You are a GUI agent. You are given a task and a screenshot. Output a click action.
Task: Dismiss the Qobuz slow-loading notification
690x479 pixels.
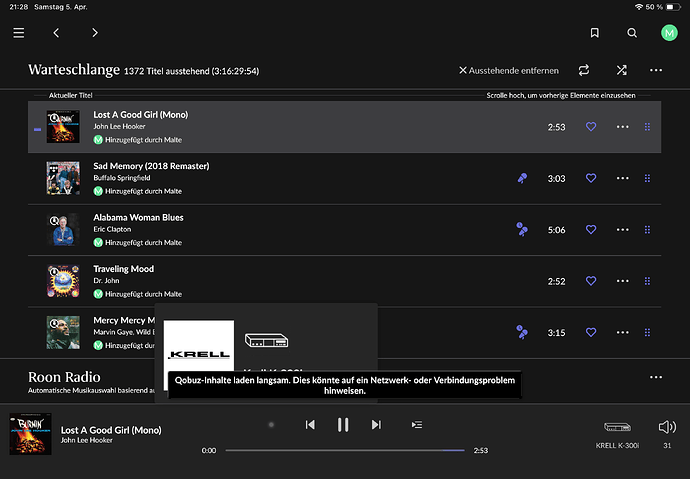[x=345, y=385]
